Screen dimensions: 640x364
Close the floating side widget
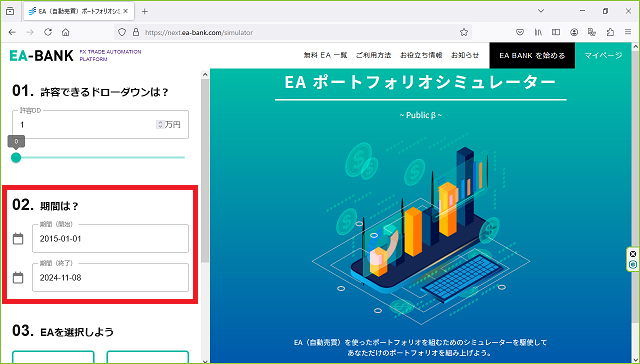tap(633, 254)
